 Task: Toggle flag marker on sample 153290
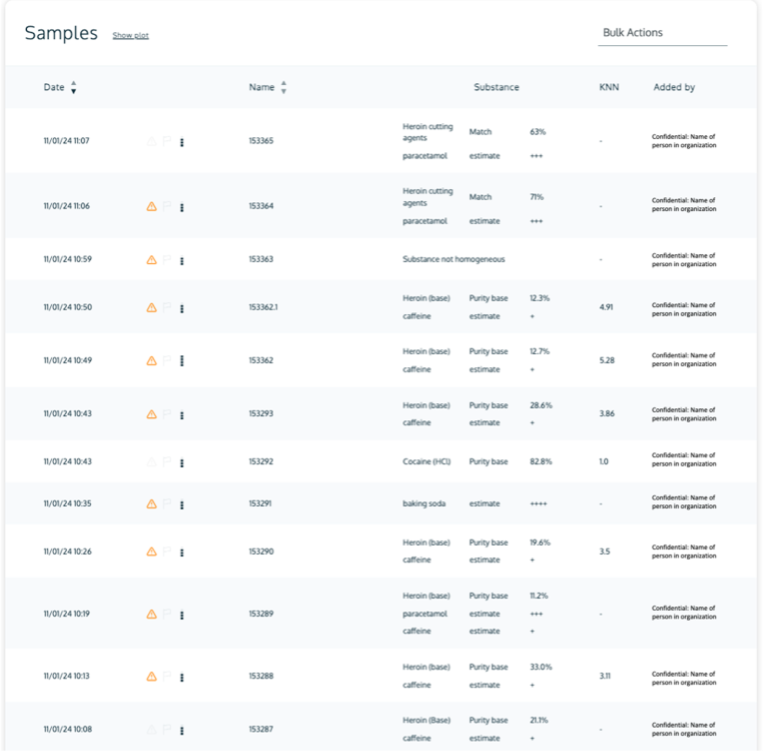pos(167,551)
